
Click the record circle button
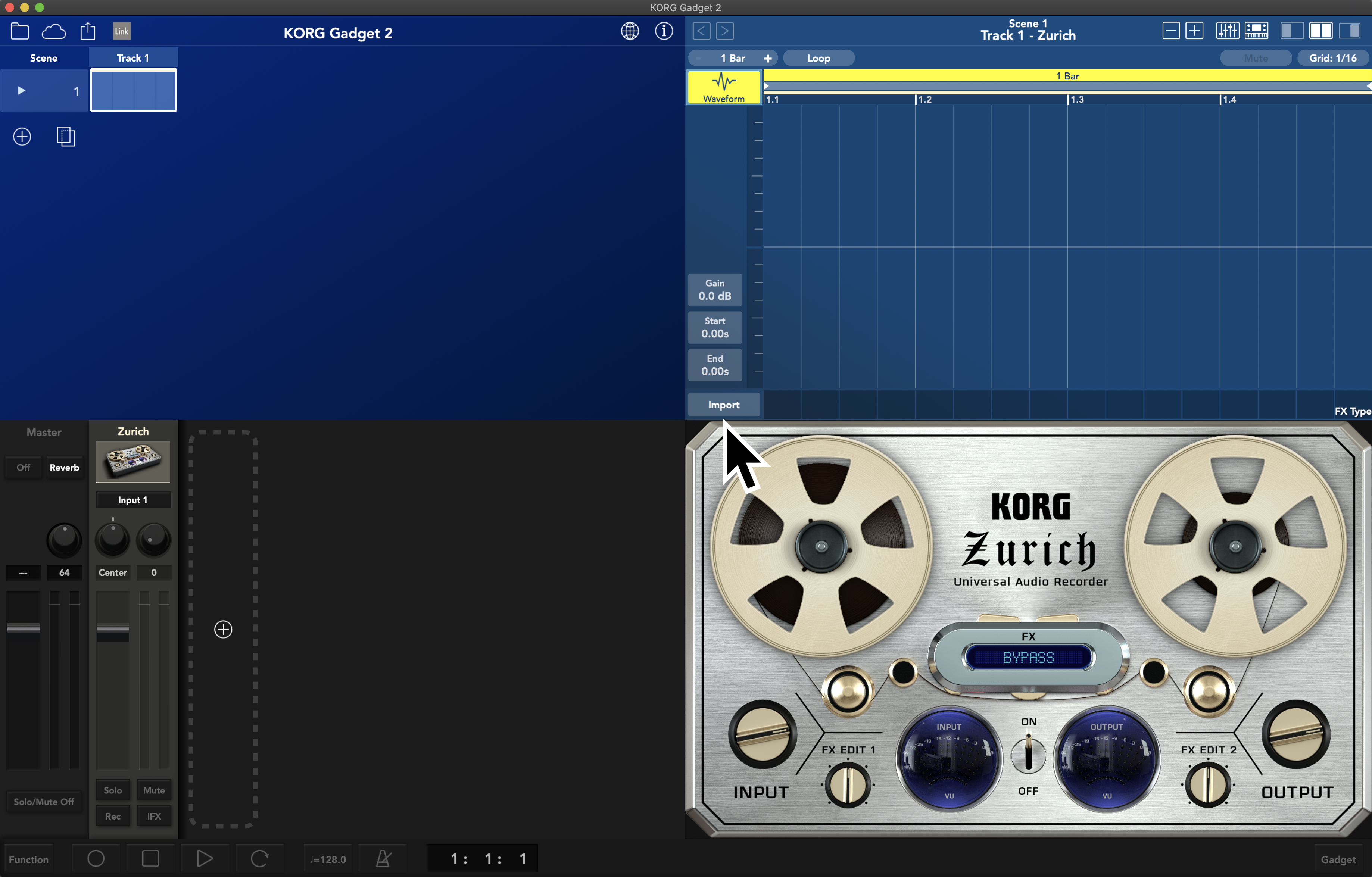(x=96, y=858)
